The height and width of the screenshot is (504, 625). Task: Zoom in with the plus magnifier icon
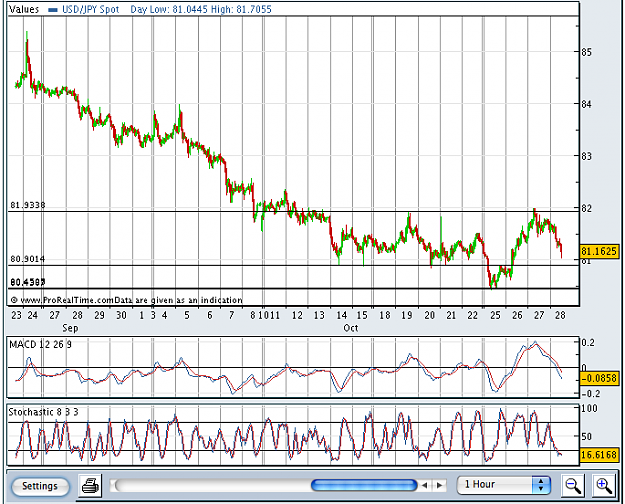point(603,486)
